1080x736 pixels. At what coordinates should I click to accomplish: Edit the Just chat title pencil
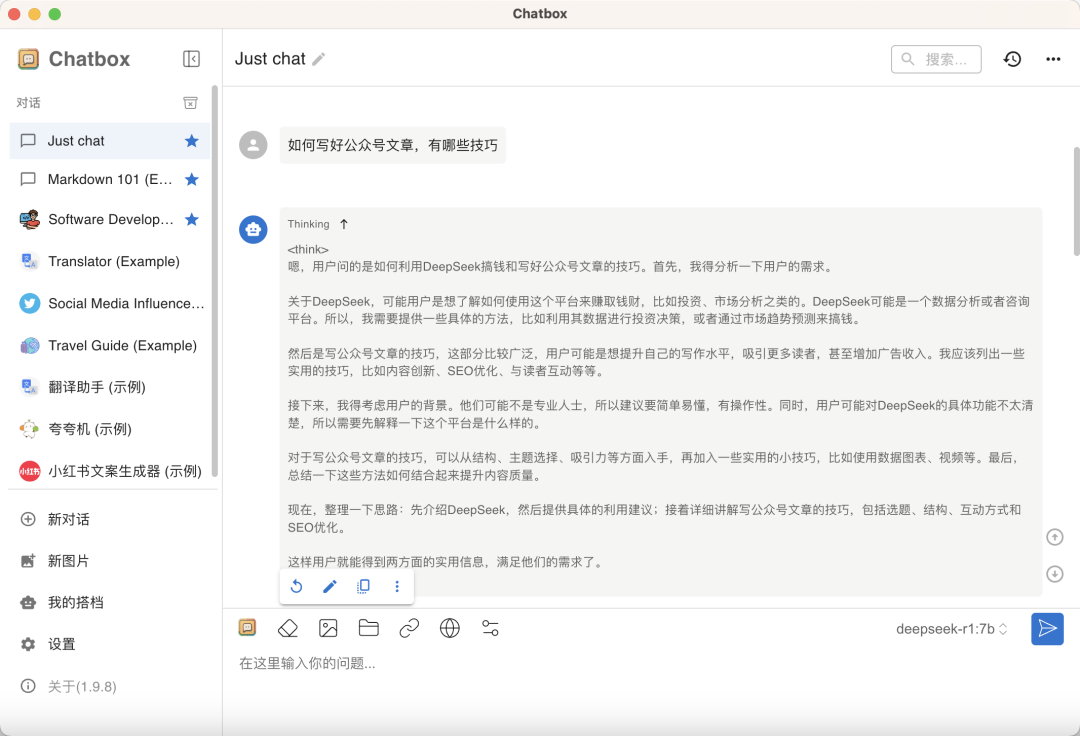(318, 60)
